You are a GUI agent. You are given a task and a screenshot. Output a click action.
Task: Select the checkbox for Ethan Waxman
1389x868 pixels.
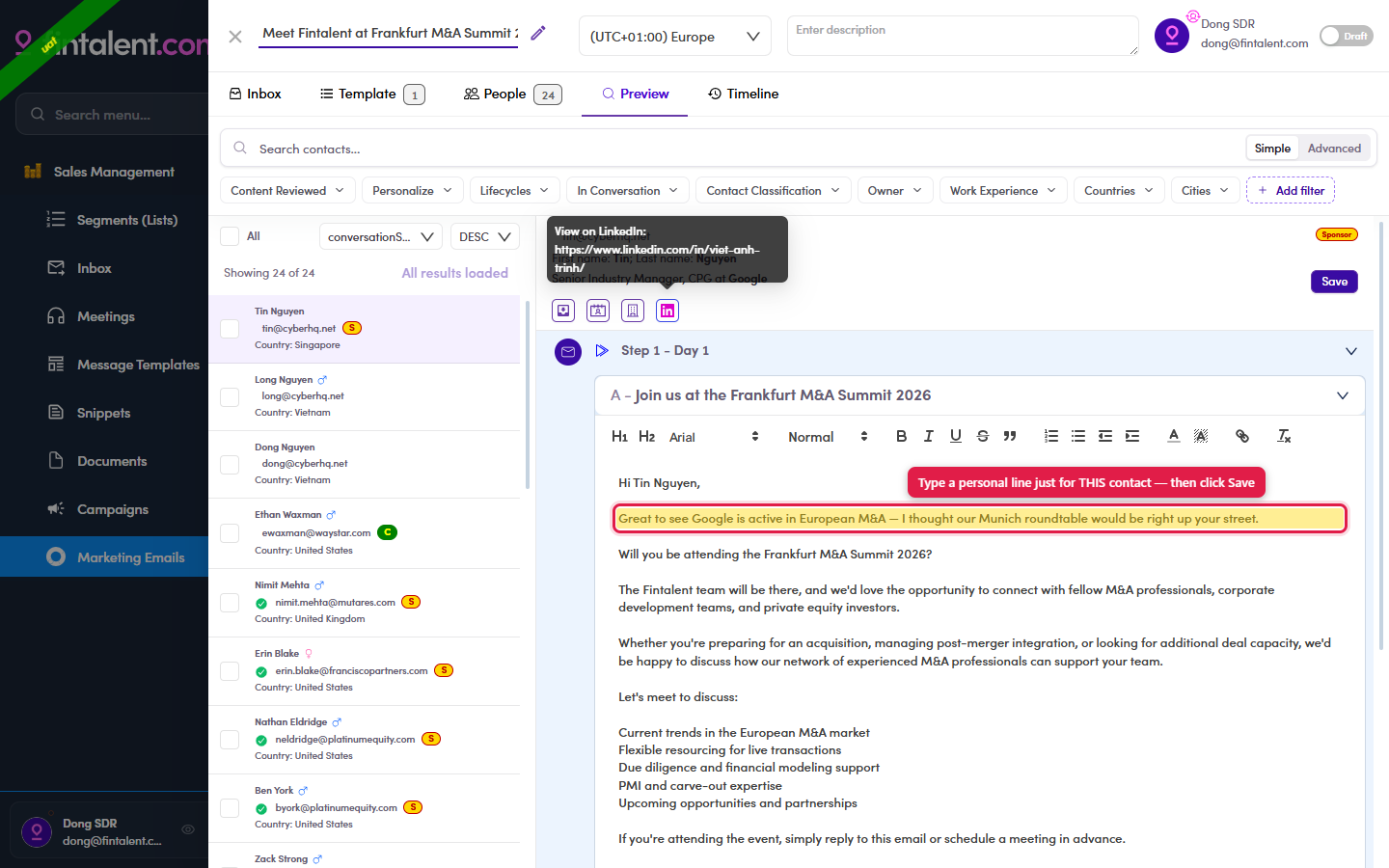point(230,533)
